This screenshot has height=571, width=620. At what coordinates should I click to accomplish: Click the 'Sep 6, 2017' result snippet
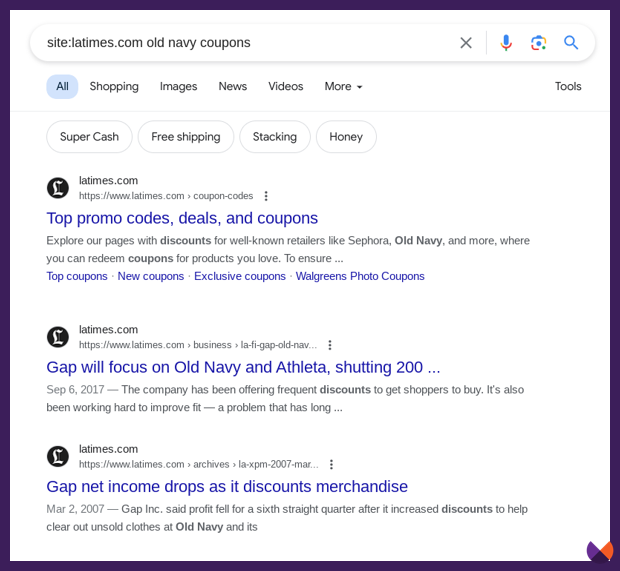click(285, 399)
